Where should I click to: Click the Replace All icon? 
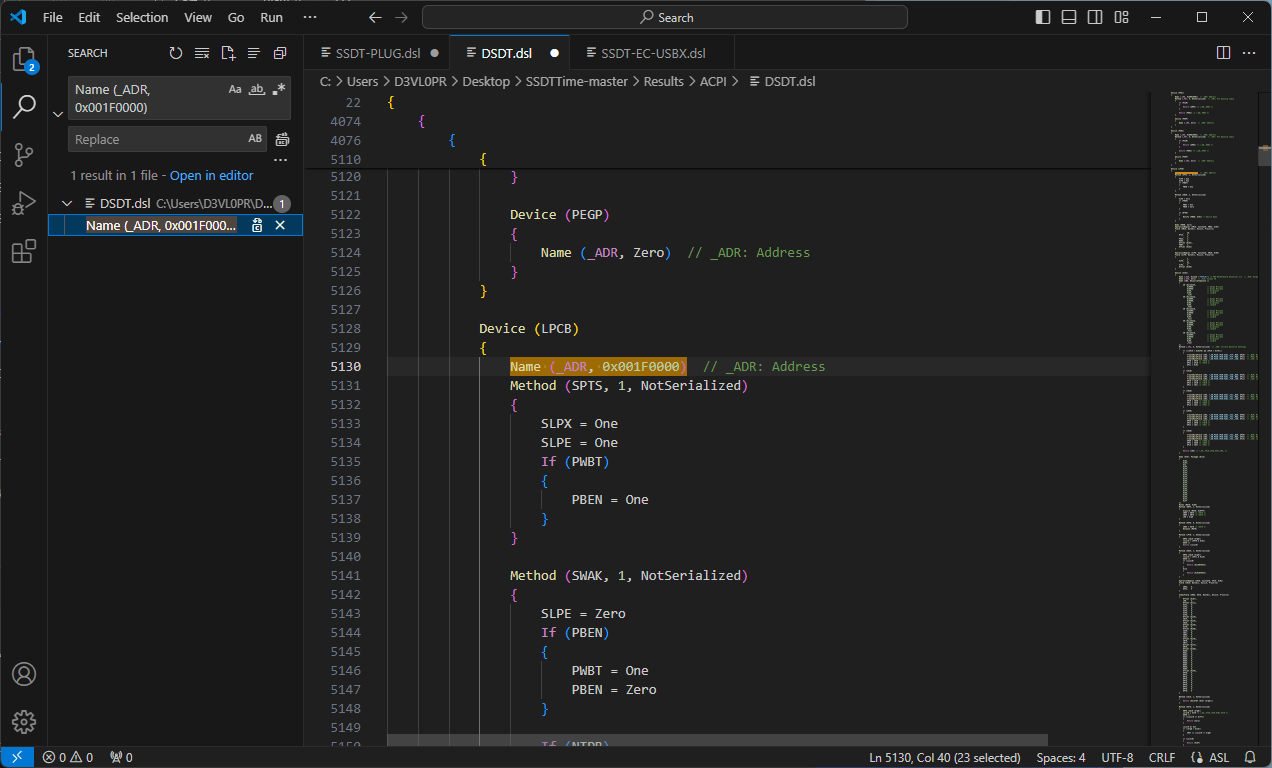click(x=283, y=139)
